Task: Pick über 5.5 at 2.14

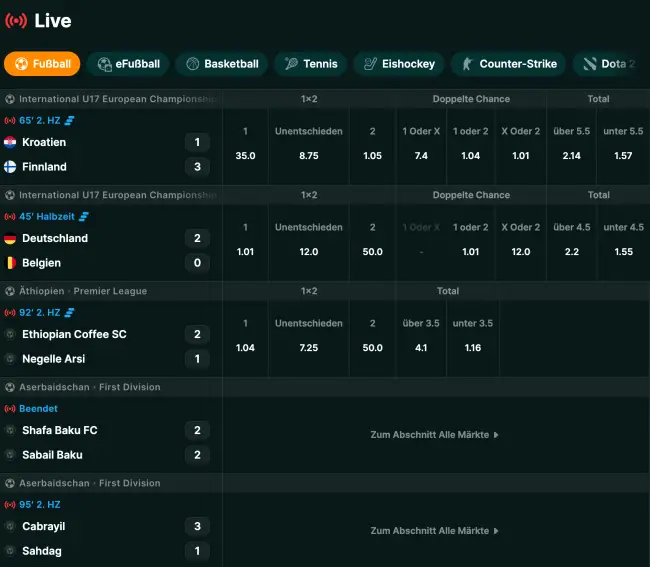Action: point(572,147)
